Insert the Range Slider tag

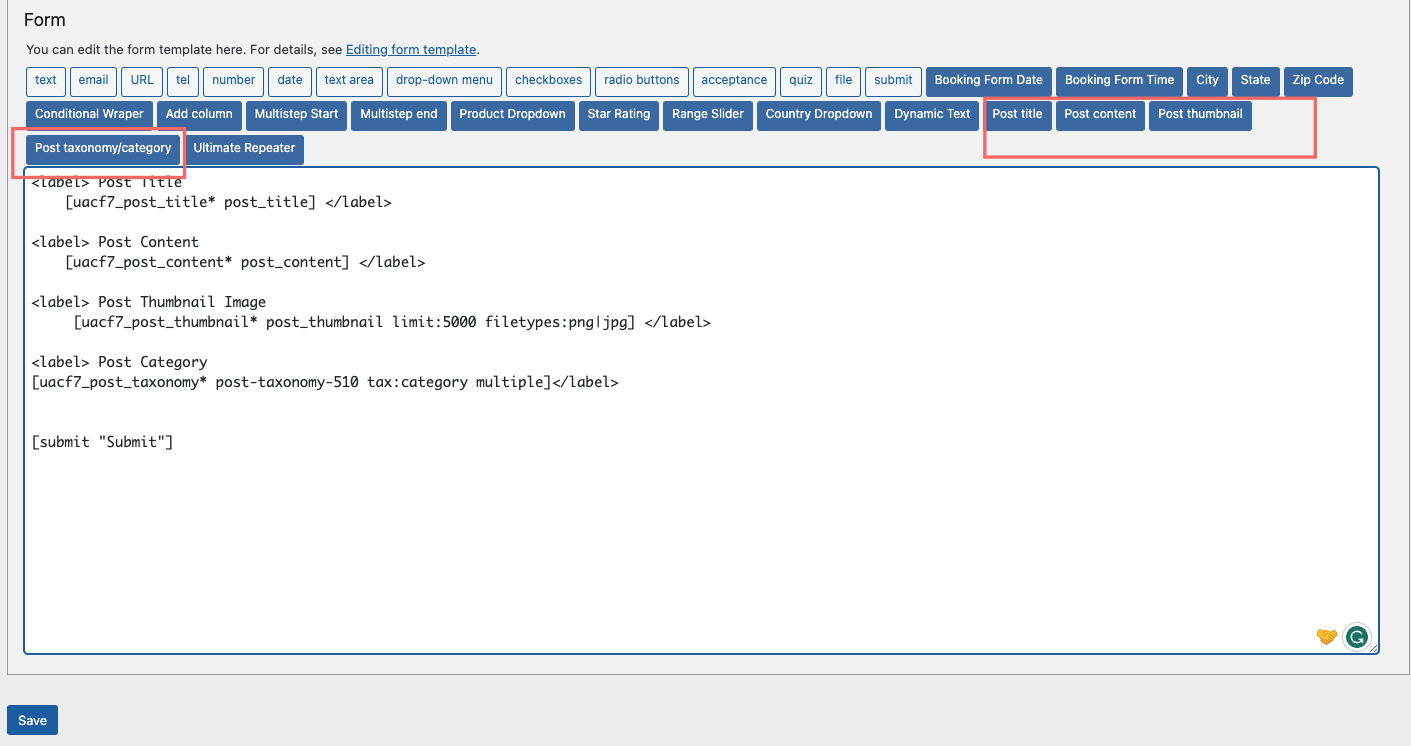click(x=708, y=115)
